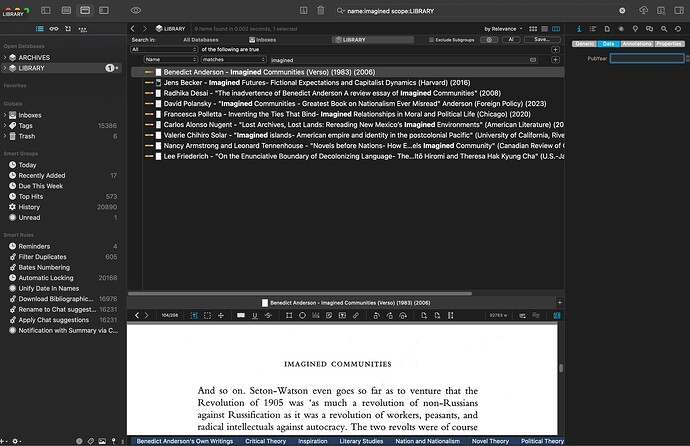The height and width of the screenshot is (446, 690).
Task: Toggle the AI search button
Action: click(511, 40)
